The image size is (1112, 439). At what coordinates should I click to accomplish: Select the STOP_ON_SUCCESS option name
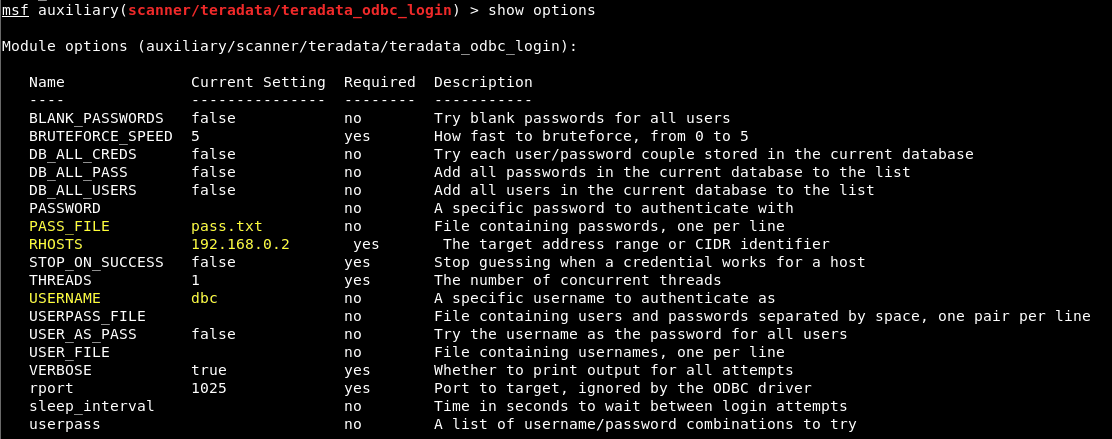[x=96, y=262]
